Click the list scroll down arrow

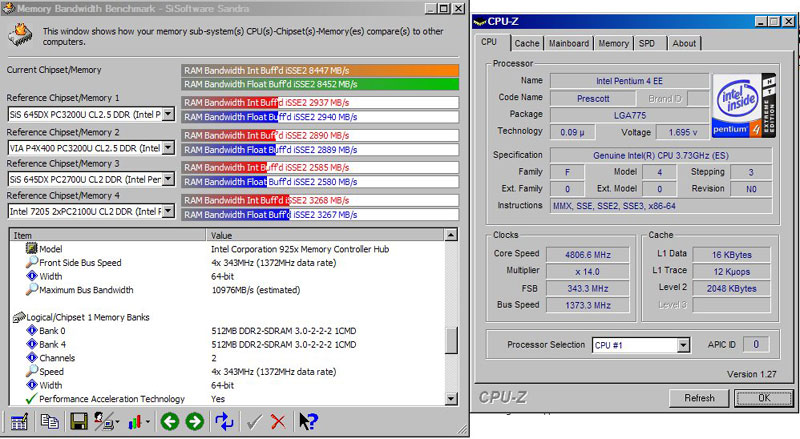click(x=451, y=399)
